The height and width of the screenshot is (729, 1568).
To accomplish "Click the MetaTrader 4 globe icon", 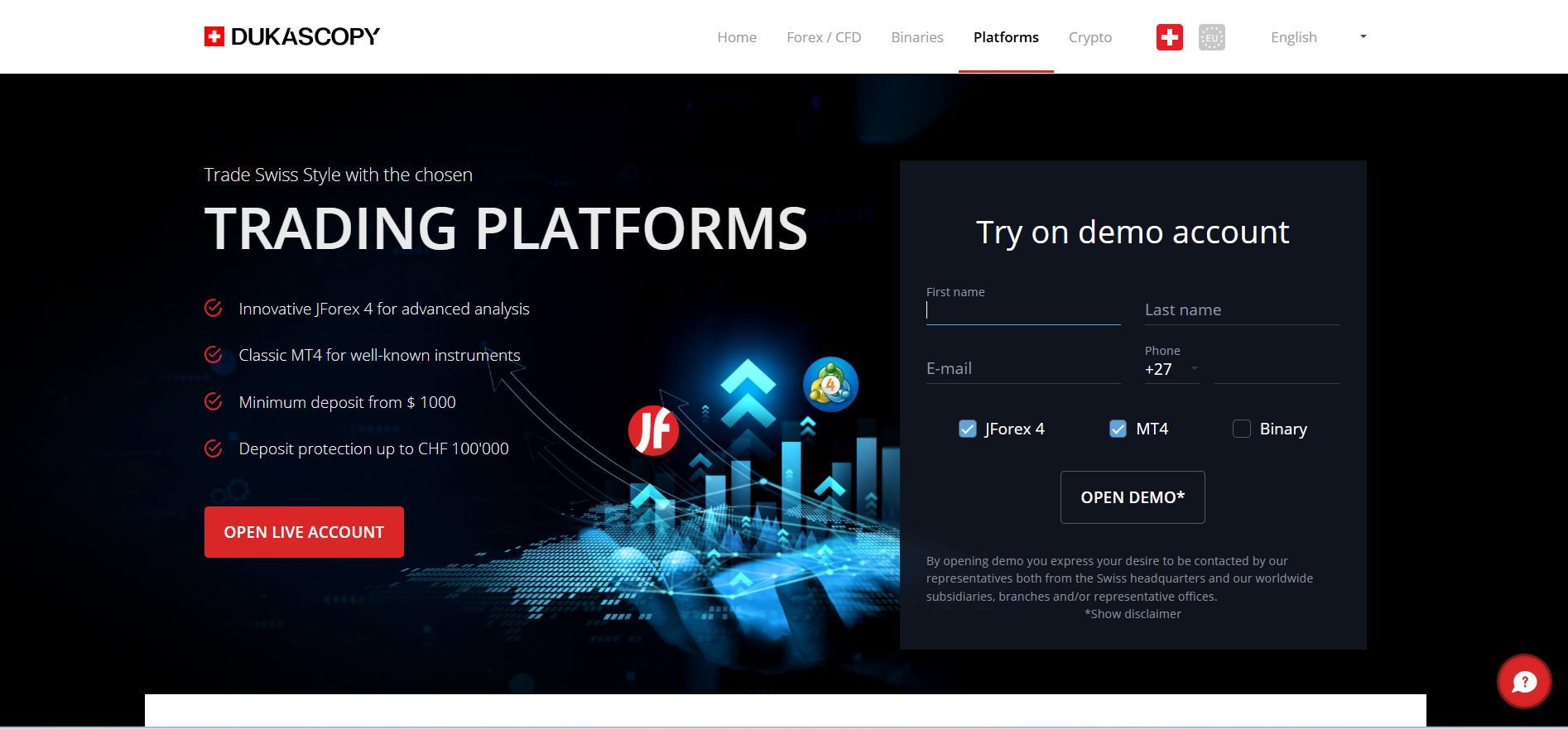I will 830,384.
